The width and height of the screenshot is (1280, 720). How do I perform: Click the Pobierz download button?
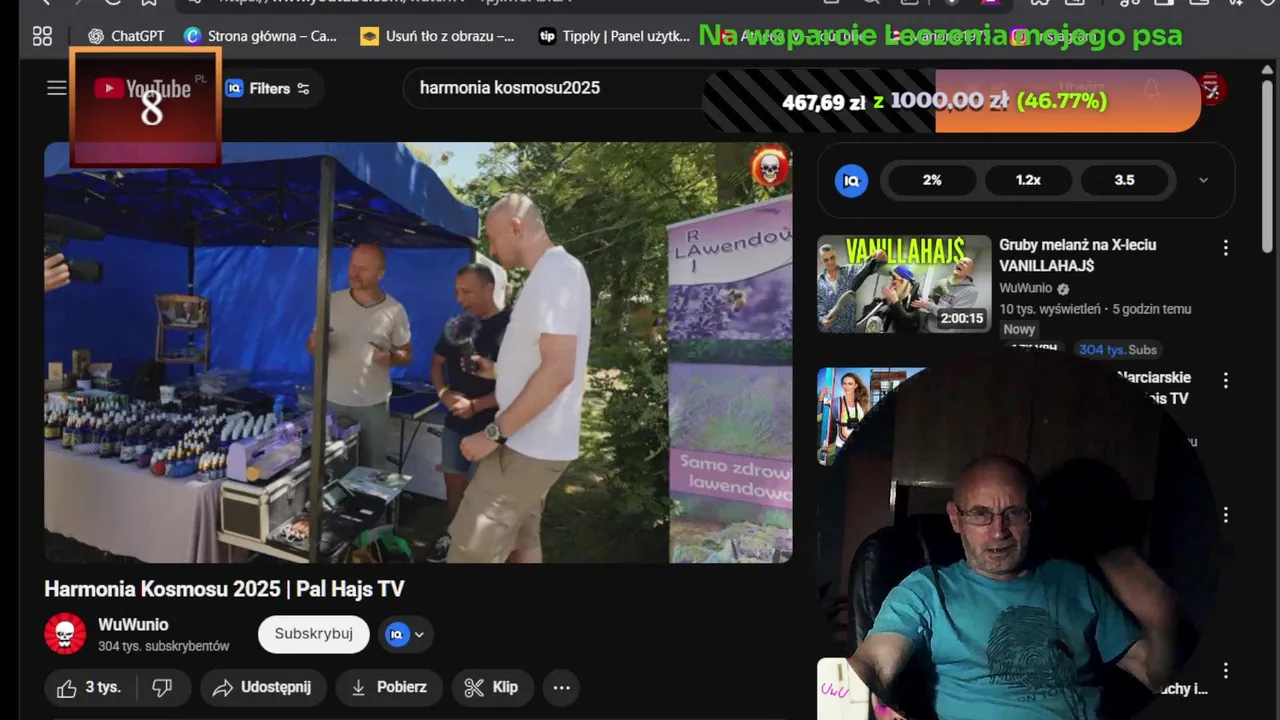coord(389,687)
